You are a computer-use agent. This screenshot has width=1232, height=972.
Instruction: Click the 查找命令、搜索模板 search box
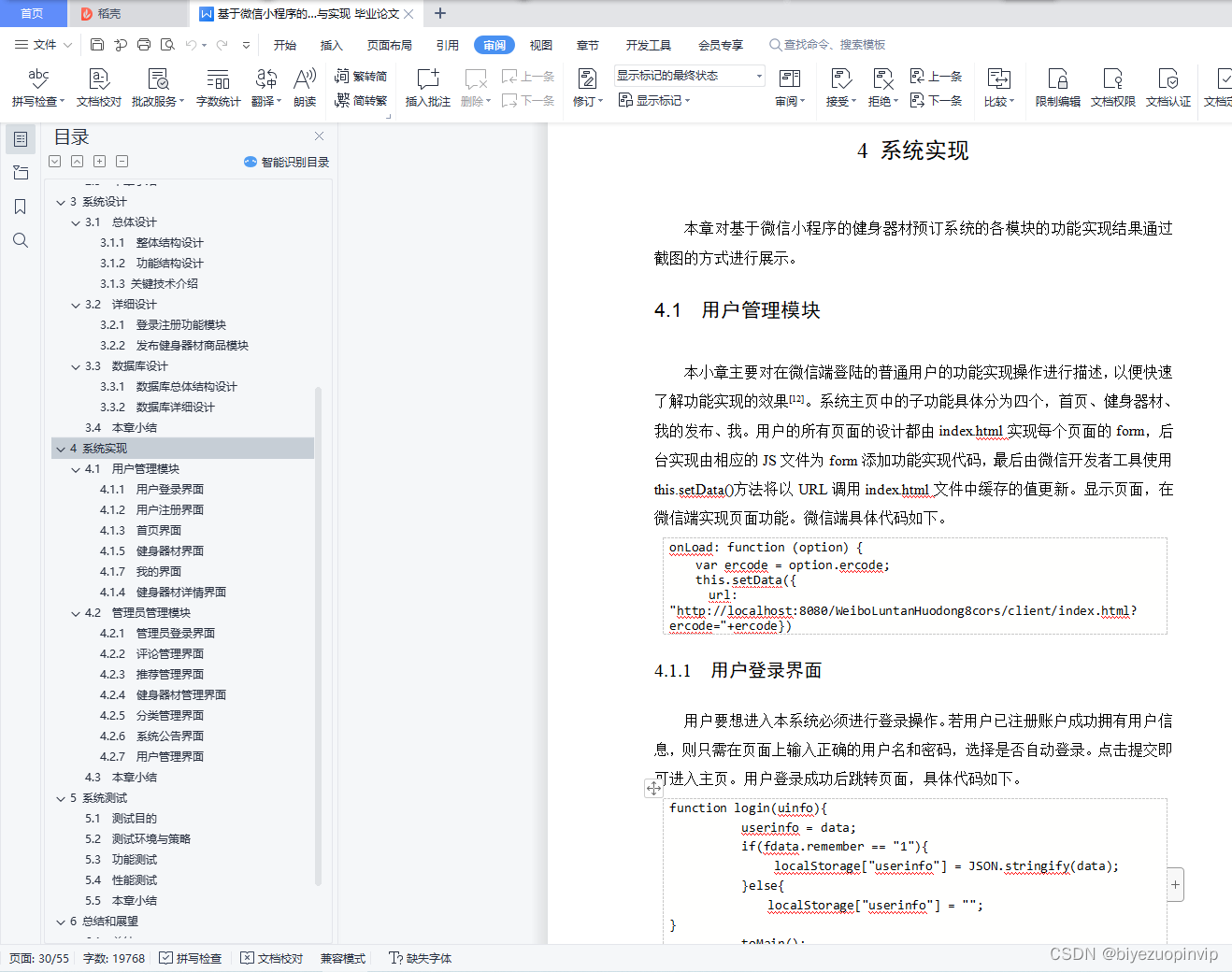tap(828, 44)
